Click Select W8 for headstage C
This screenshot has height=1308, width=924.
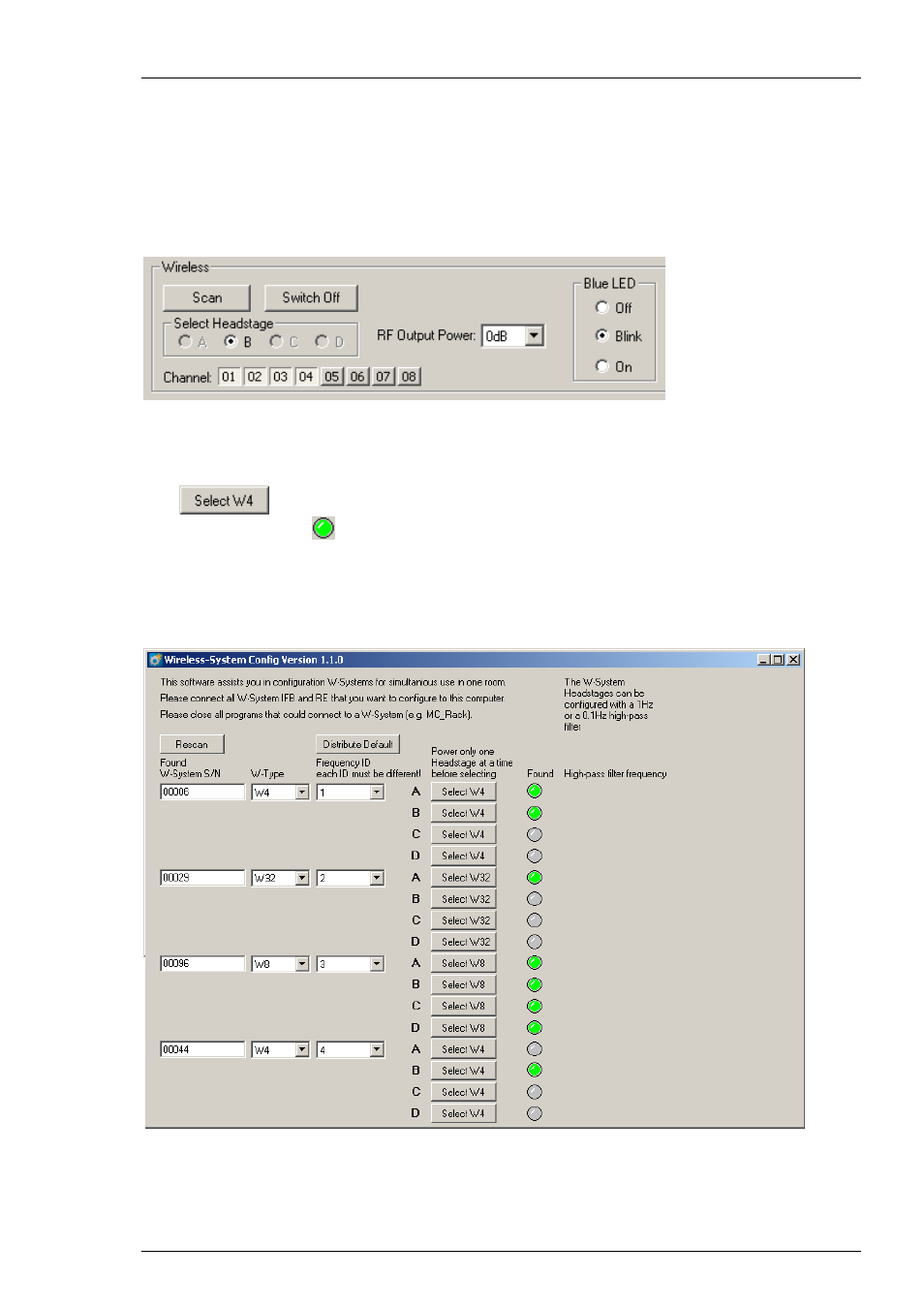pos(463,1006)
